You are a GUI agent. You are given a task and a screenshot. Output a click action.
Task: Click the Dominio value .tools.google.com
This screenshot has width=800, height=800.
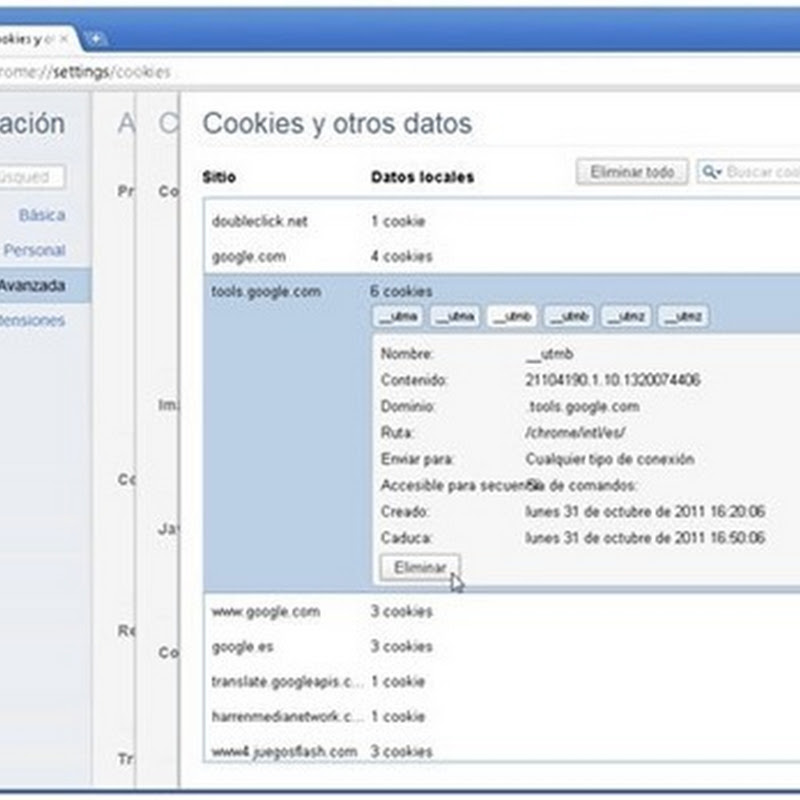pos(583,407)
